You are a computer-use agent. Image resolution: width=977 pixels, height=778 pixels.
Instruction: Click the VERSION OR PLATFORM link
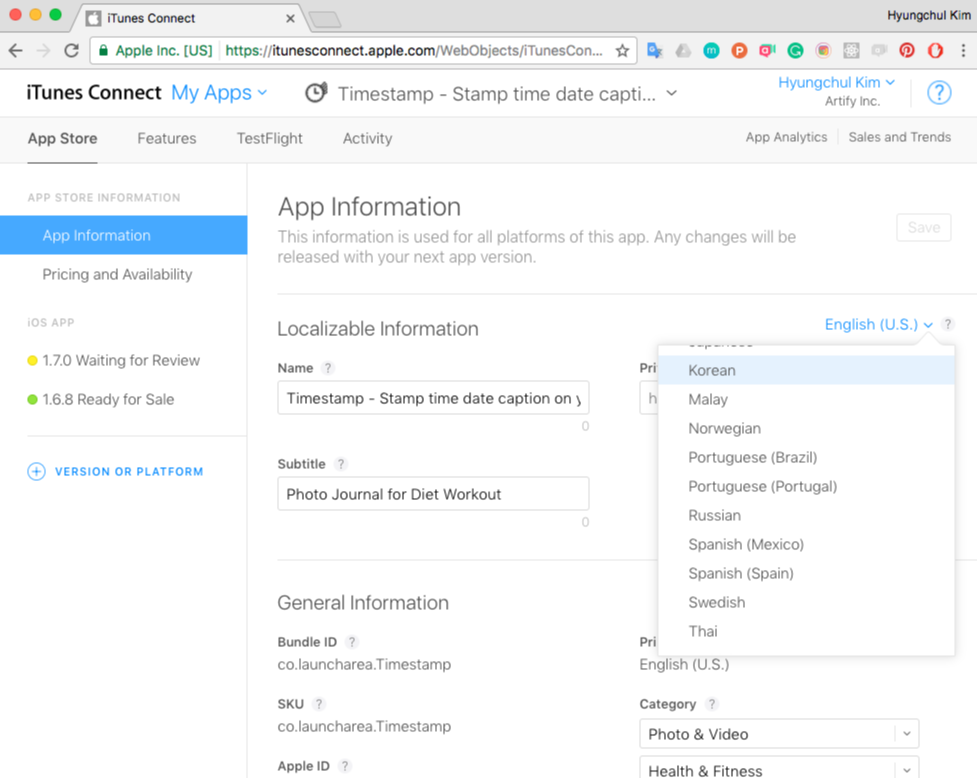(x=129, y=472)
